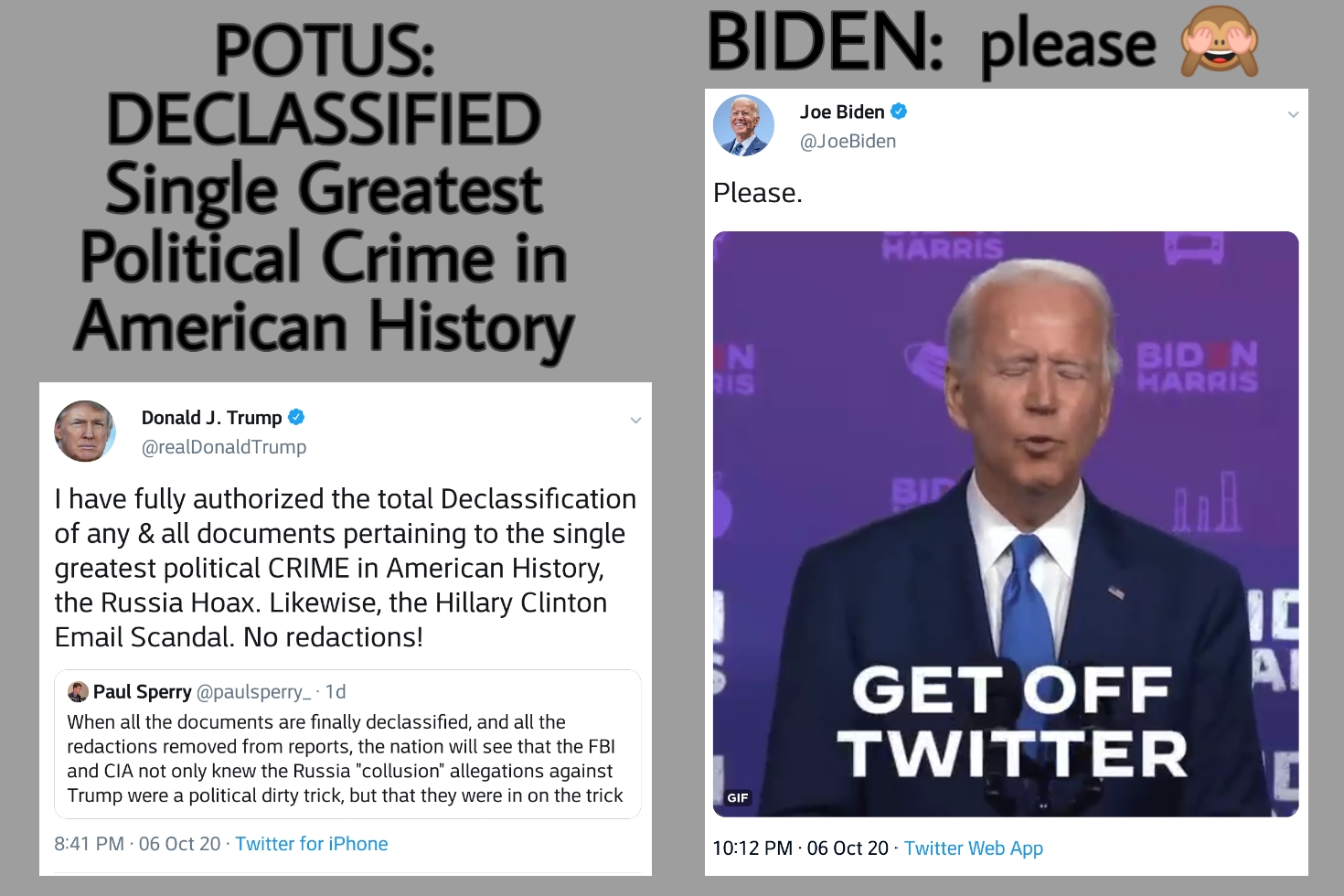This screenshot has height=896, width=1344.
Task: Click the @paulsperry_ handle in quoted tweet
Action: [254, 692]
